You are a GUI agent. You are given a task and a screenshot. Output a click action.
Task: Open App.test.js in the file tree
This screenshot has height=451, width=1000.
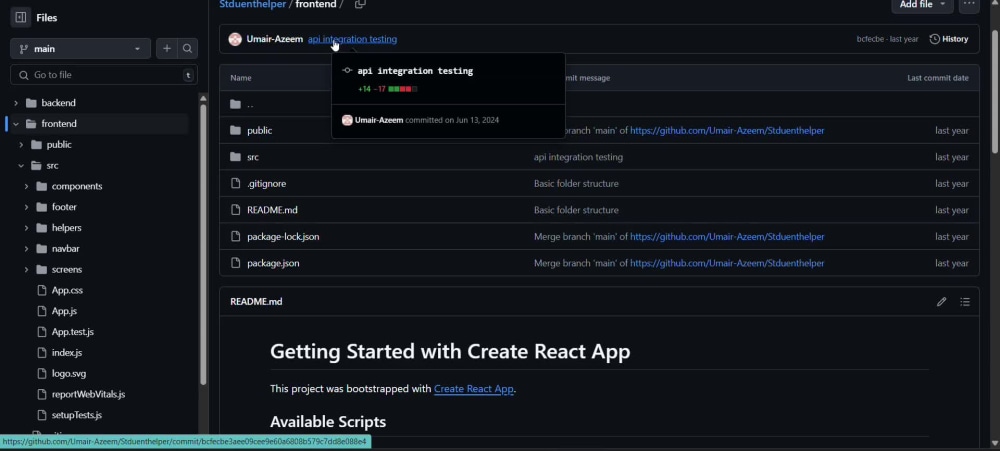[x=73, y=332]
